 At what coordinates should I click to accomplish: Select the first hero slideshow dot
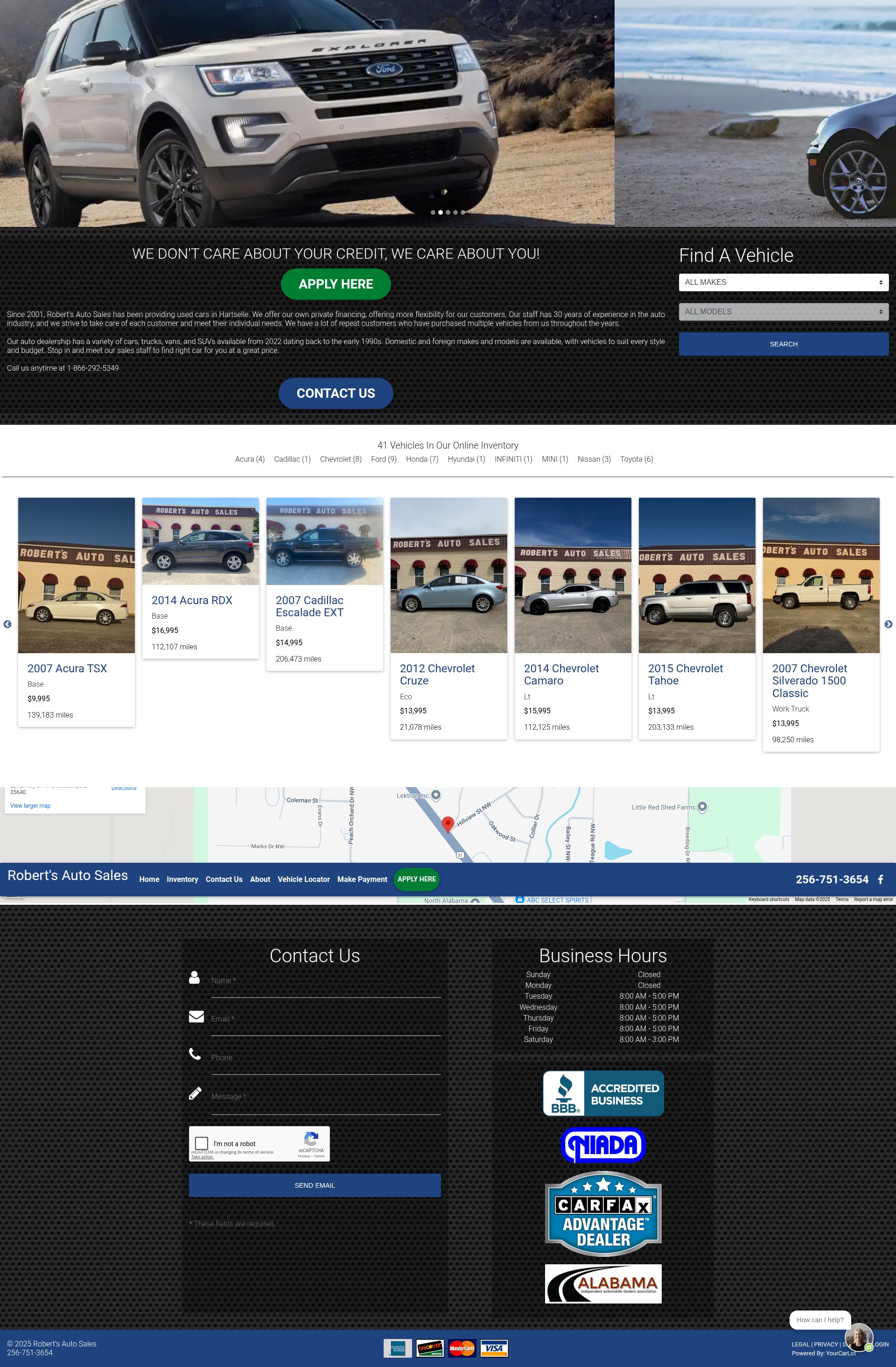(433, 212)
